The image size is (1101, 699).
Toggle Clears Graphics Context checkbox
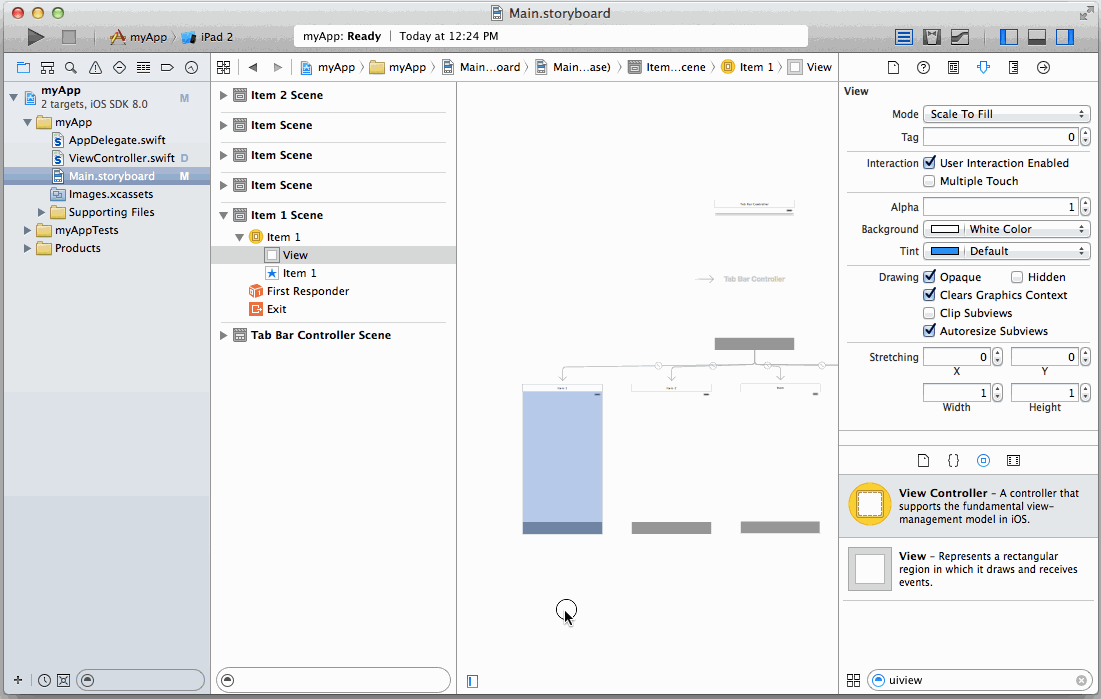coord(929,295)
